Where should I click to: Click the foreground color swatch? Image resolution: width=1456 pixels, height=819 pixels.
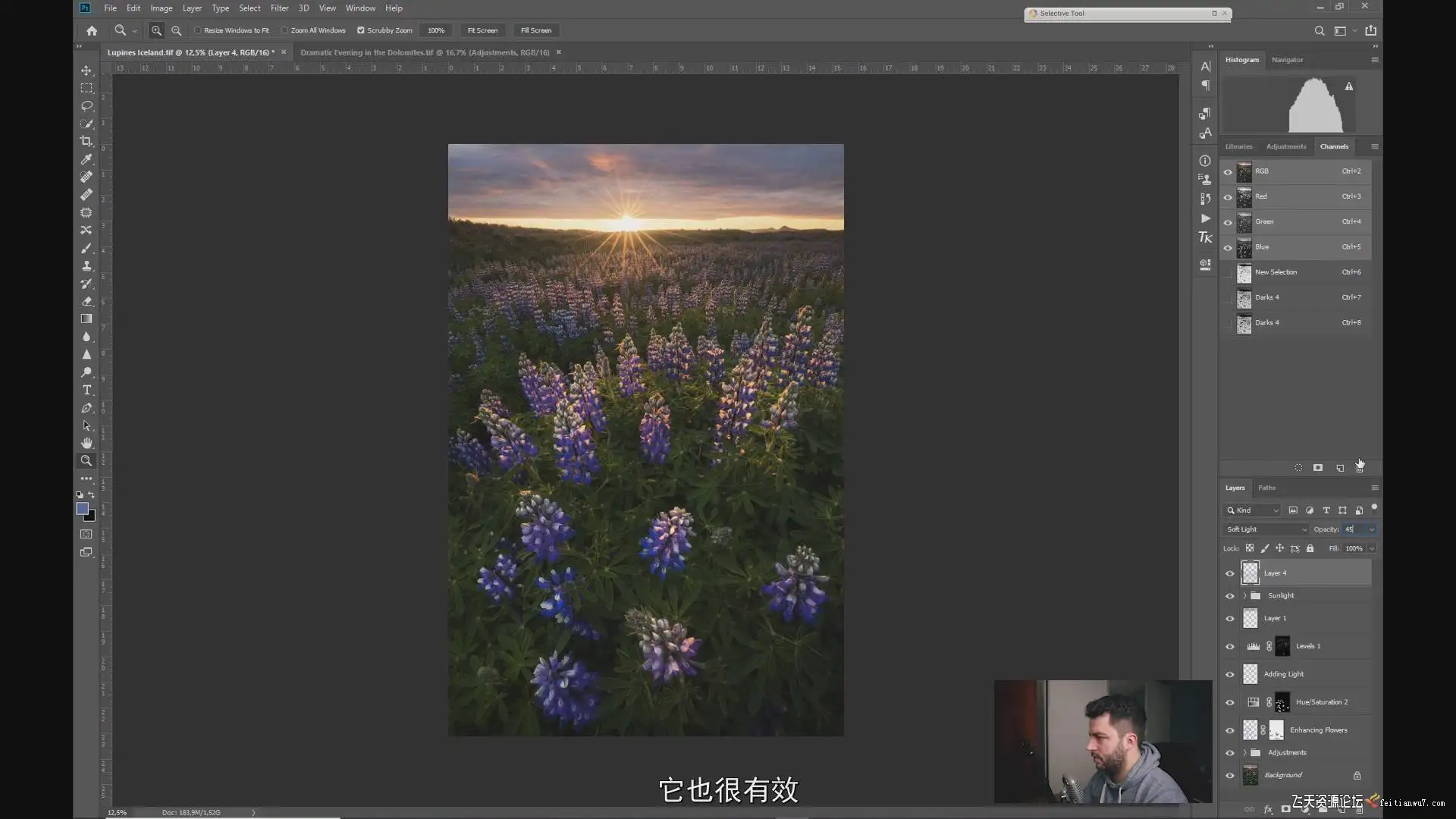pos(82,508)
